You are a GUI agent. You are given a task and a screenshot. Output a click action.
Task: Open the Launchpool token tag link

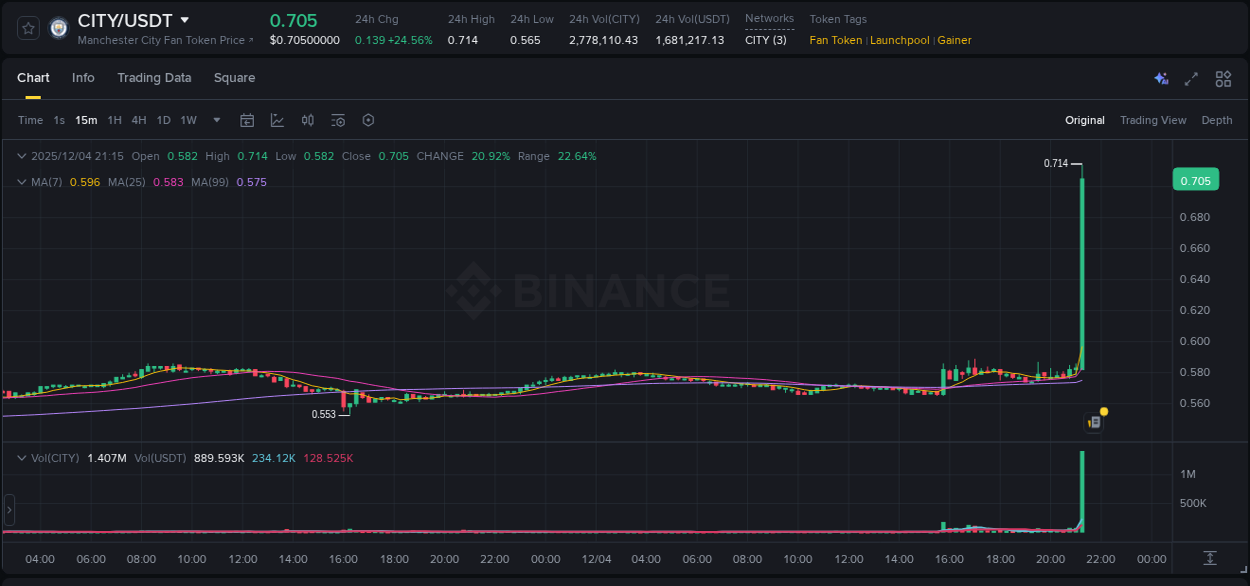point(899,40)
